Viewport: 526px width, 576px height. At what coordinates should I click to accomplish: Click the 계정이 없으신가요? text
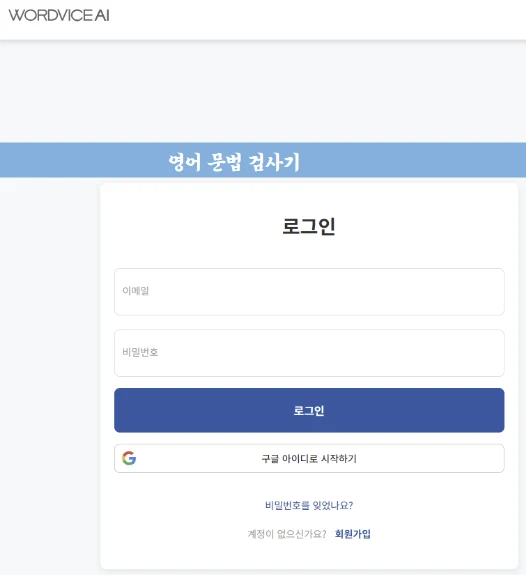[287, 534]
